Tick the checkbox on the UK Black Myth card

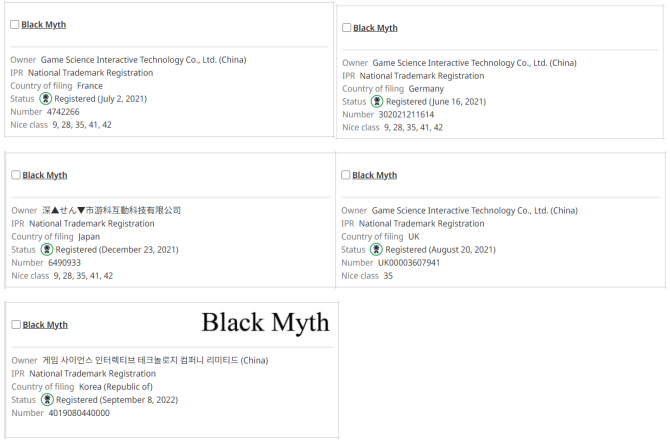[346, 175]
